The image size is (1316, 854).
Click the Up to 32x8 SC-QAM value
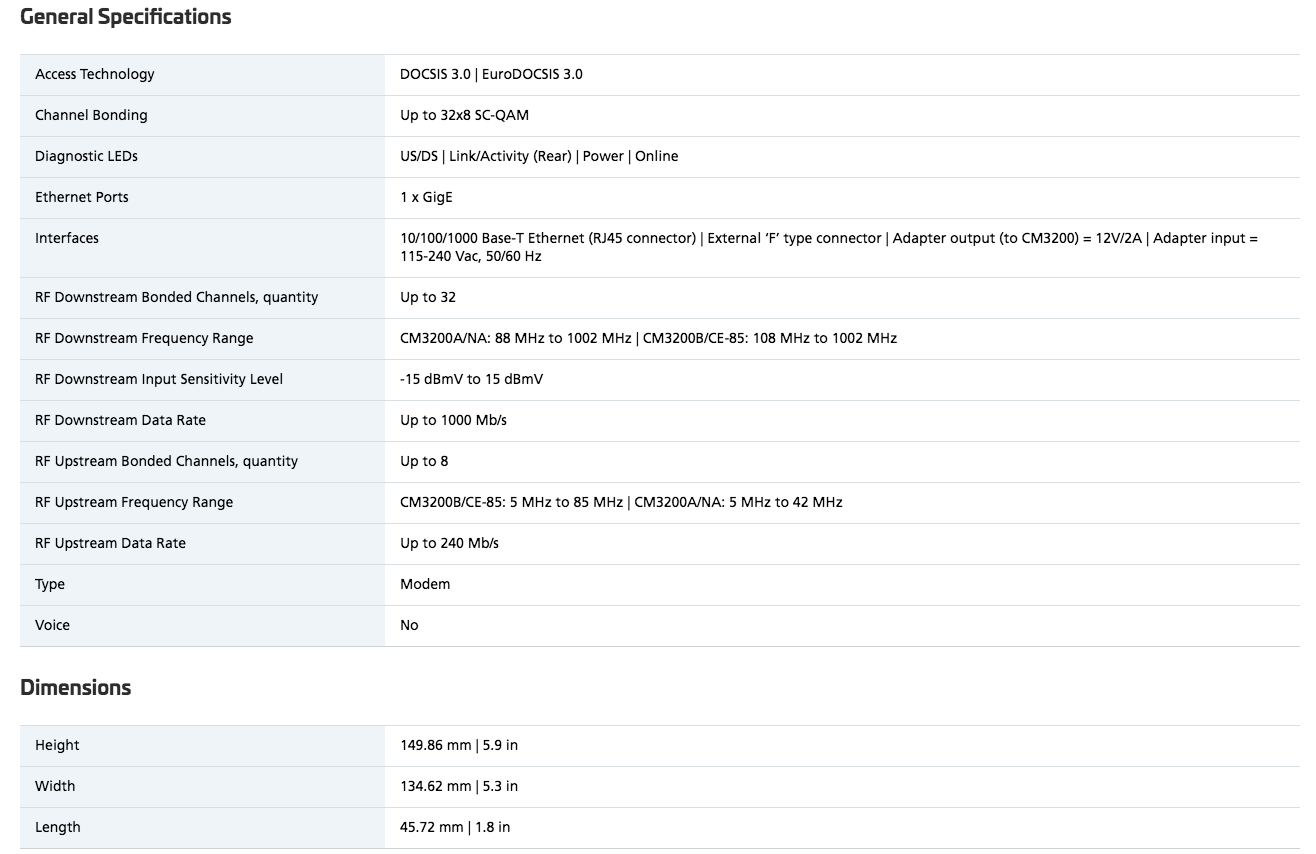coord(464,115)
